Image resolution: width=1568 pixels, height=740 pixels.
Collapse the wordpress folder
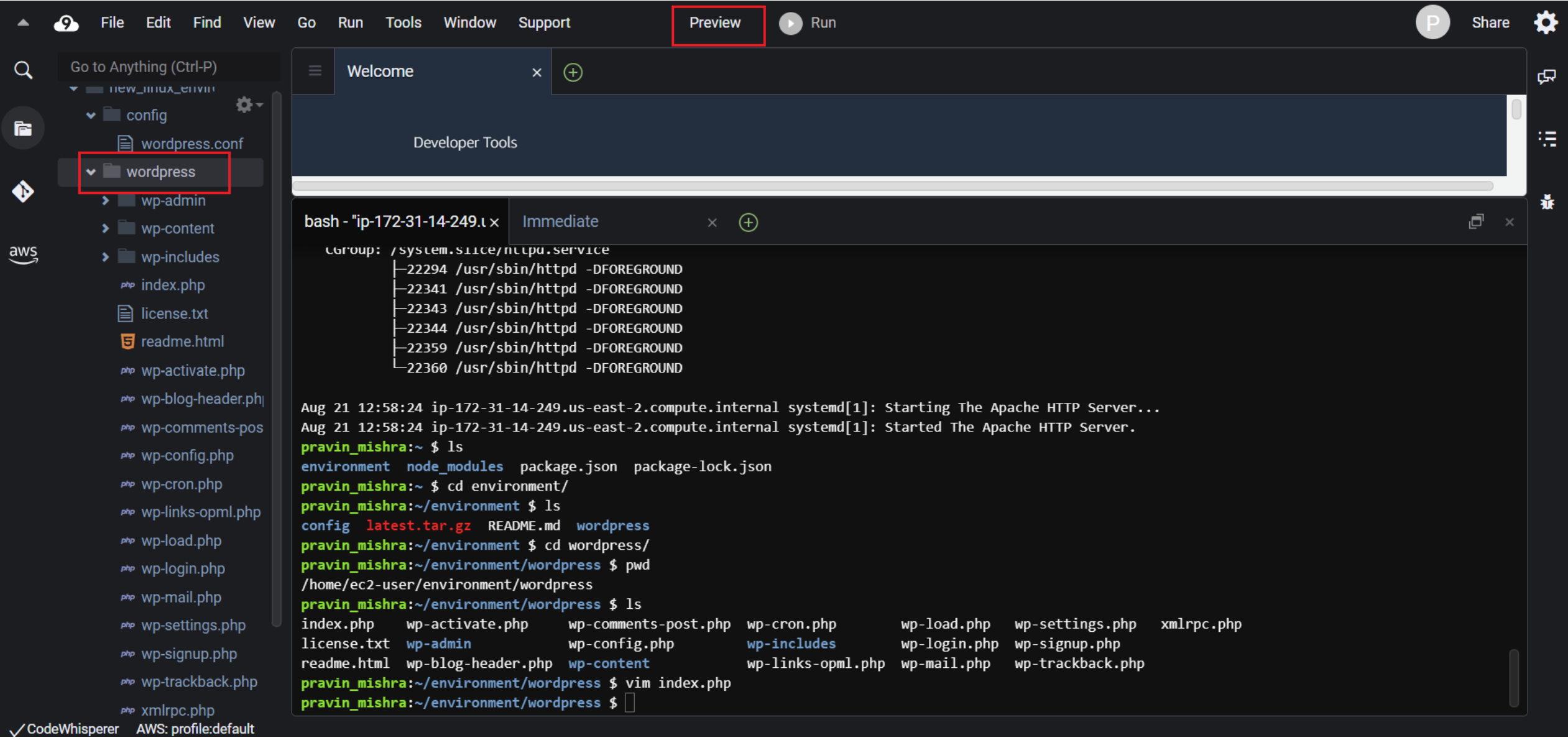point(91,172)
